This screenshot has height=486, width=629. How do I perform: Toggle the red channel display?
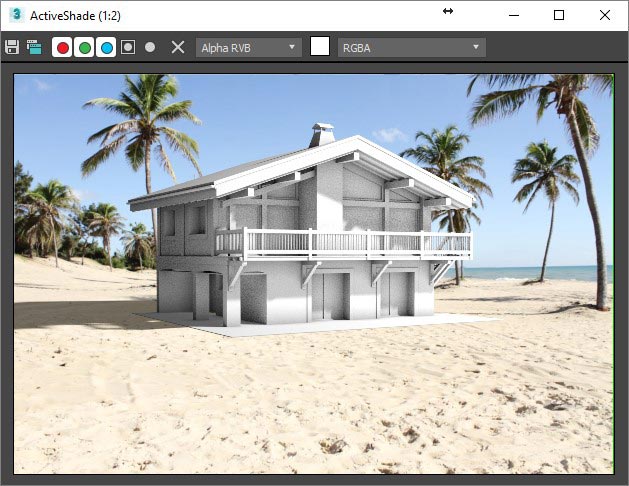pyautogui.click(x=62, y=47)
